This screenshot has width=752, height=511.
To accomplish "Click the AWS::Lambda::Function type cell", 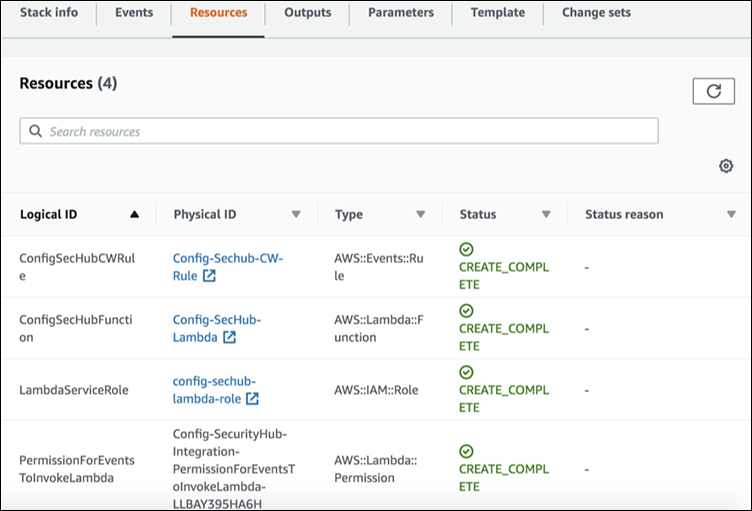I will click(379, 329).
